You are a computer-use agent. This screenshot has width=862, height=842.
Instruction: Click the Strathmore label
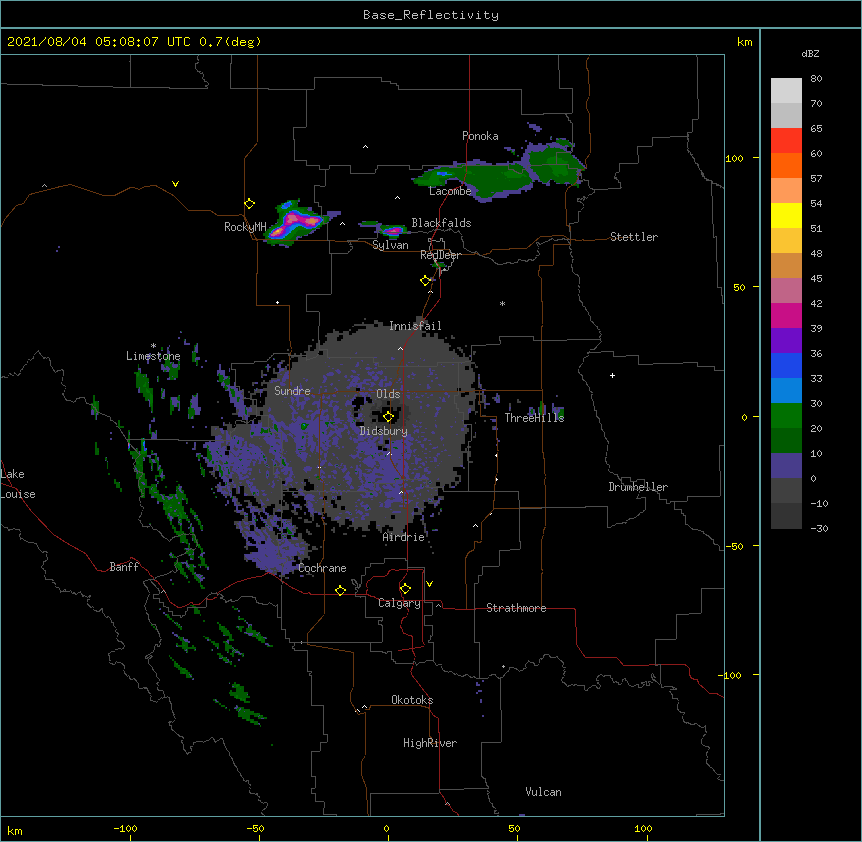(x=516, y=608)
